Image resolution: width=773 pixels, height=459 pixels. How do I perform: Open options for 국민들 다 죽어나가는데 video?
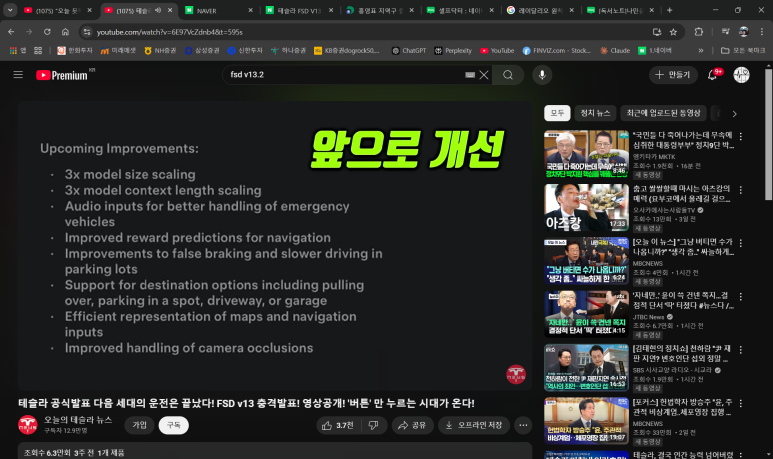[x=740, y=136]
